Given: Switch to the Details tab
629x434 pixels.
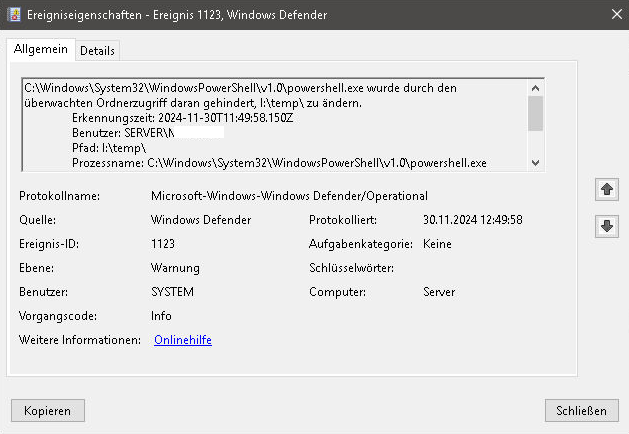Looking at the screenshot, I should pyautogui.click(x=97, y=51).
